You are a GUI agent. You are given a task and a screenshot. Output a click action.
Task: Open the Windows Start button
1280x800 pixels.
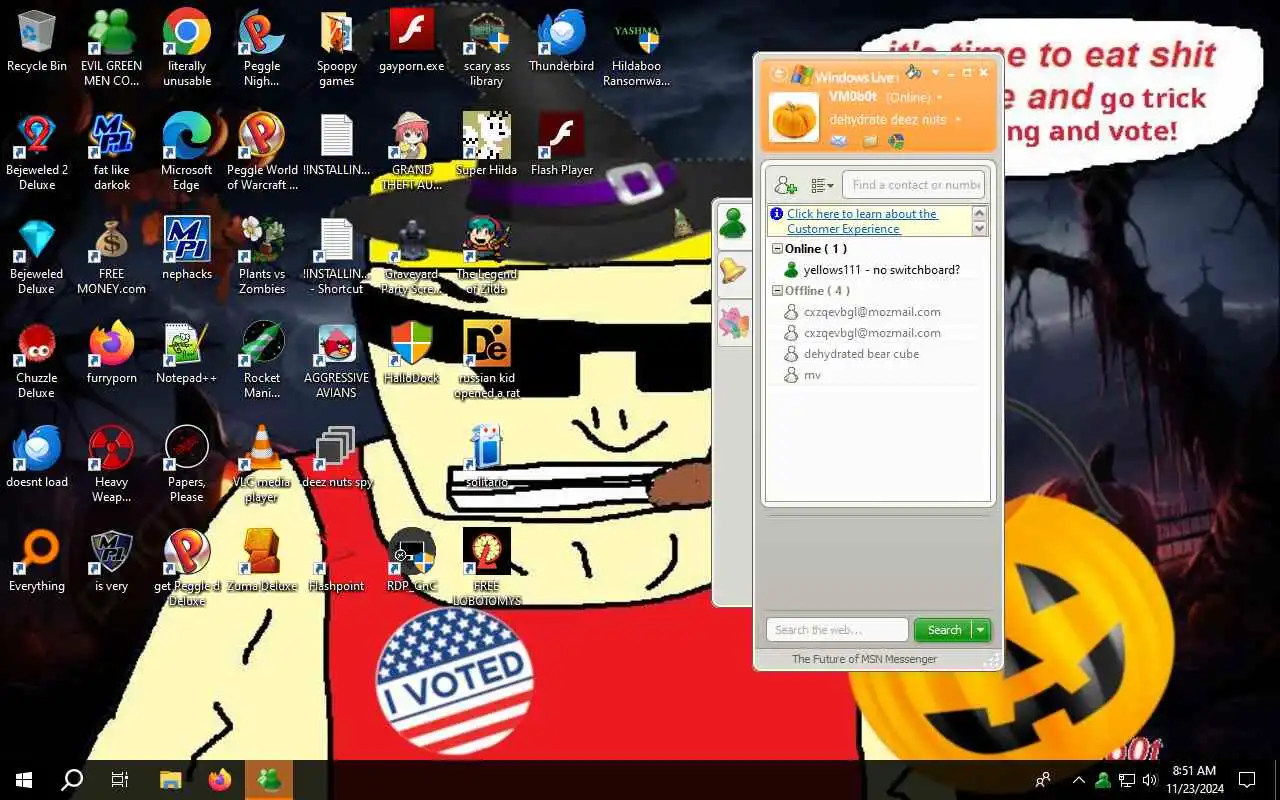click(x=24, y=780)
